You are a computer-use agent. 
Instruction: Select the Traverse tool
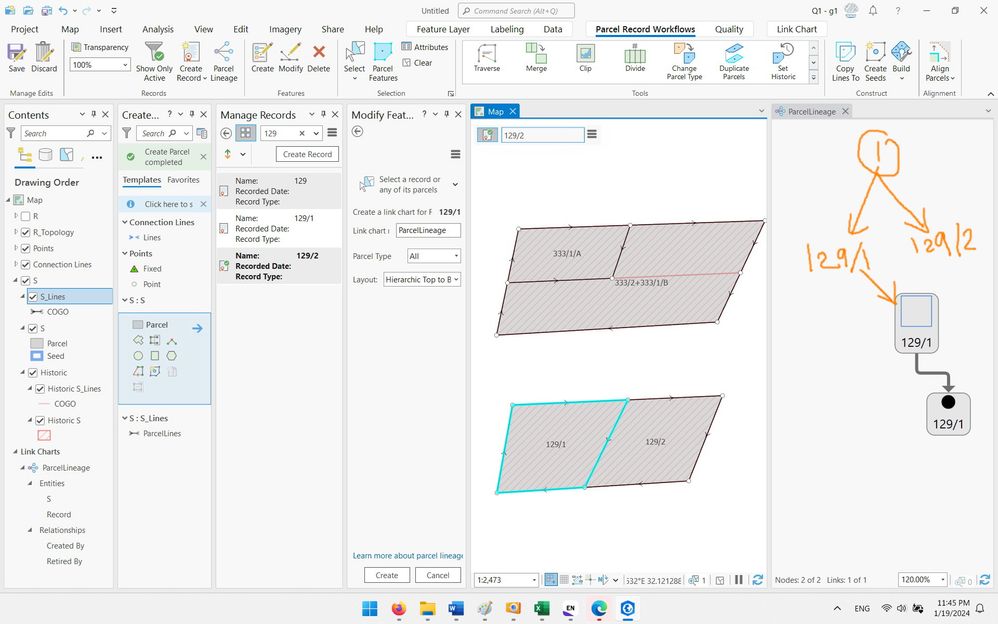point(487,58)
